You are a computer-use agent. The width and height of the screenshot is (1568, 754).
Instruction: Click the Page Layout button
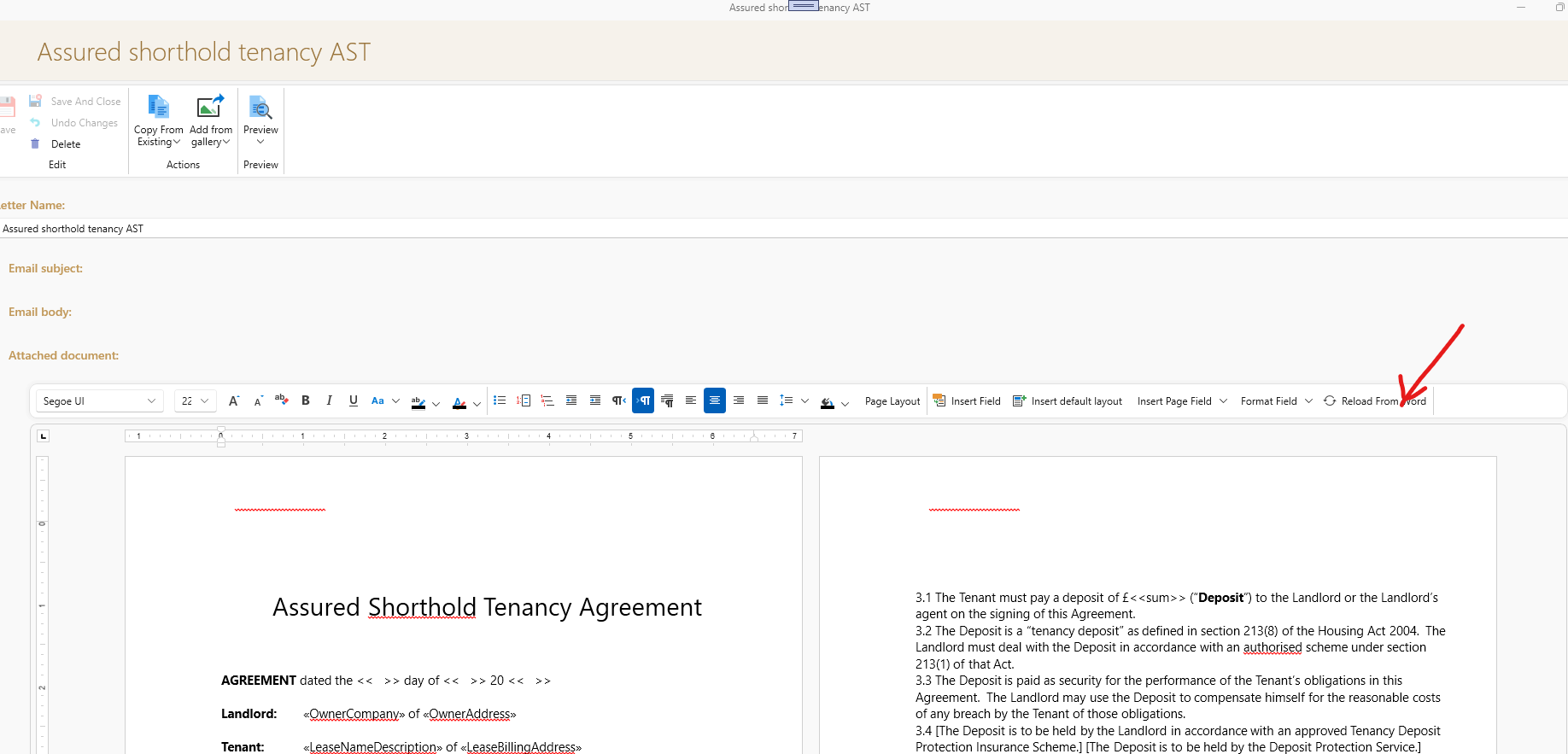click(x=892, y=401)
